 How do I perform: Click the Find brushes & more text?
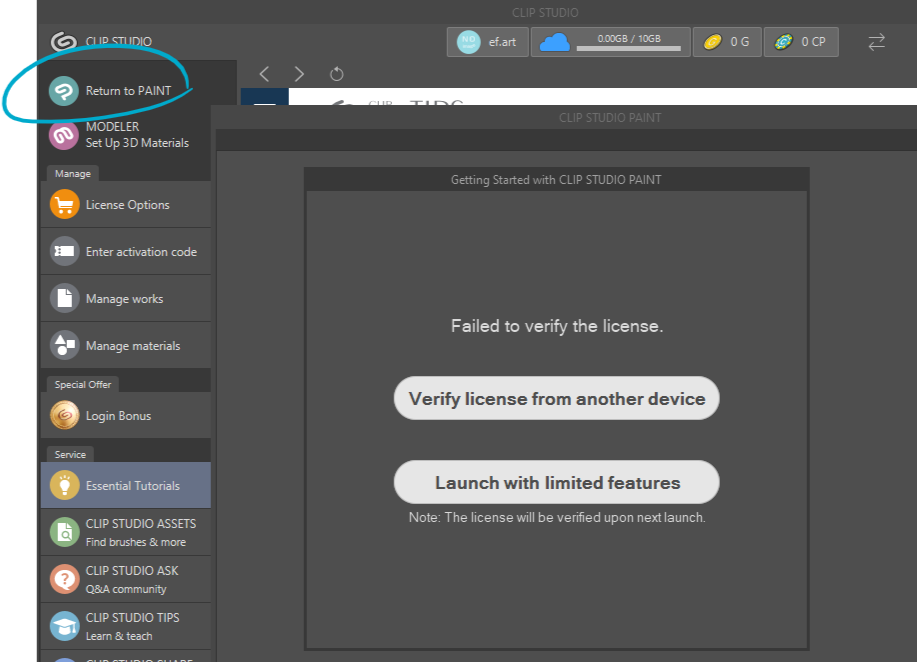[x=136, y=542]
